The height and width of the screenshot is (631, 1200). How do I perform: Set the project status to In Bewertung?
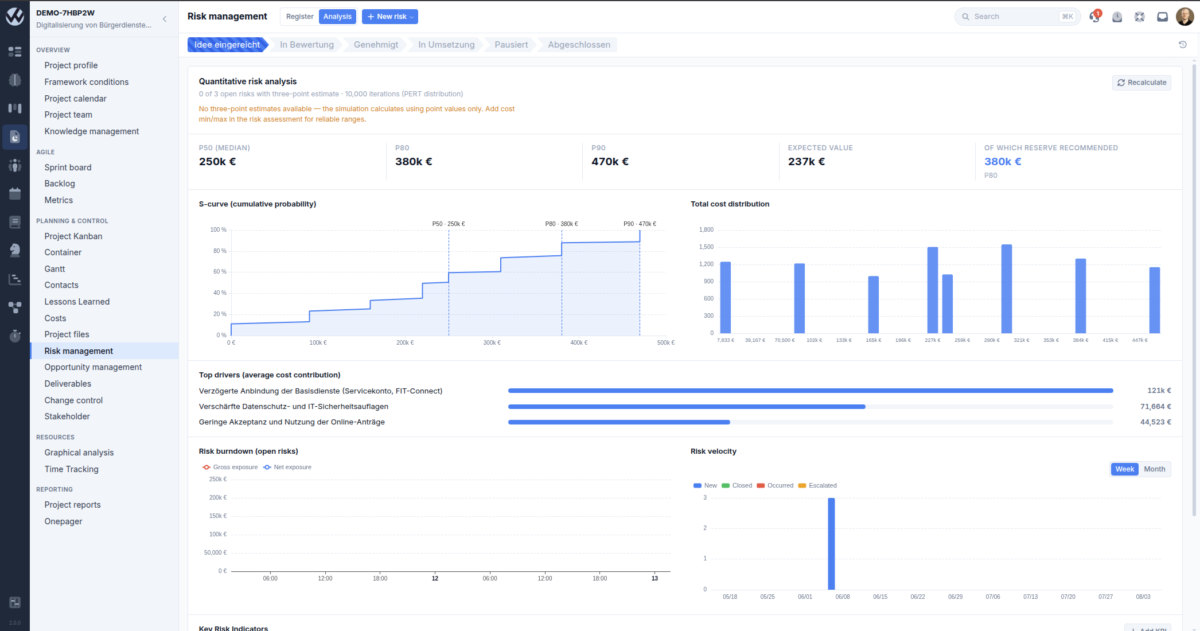(x=305, y=45)
